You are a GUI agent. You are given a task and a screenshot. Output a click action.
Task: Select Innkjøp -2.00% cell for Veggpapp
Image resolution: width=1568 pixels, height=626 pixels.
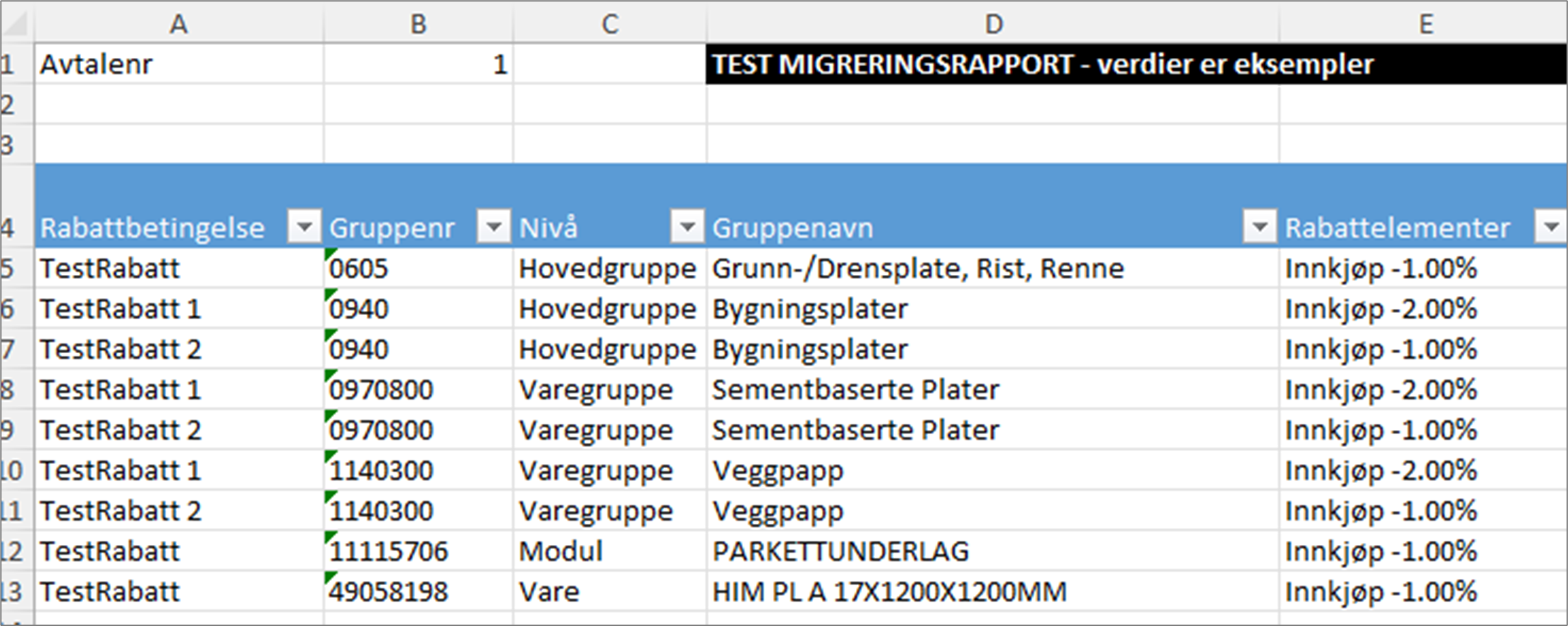pos(1423,470)
